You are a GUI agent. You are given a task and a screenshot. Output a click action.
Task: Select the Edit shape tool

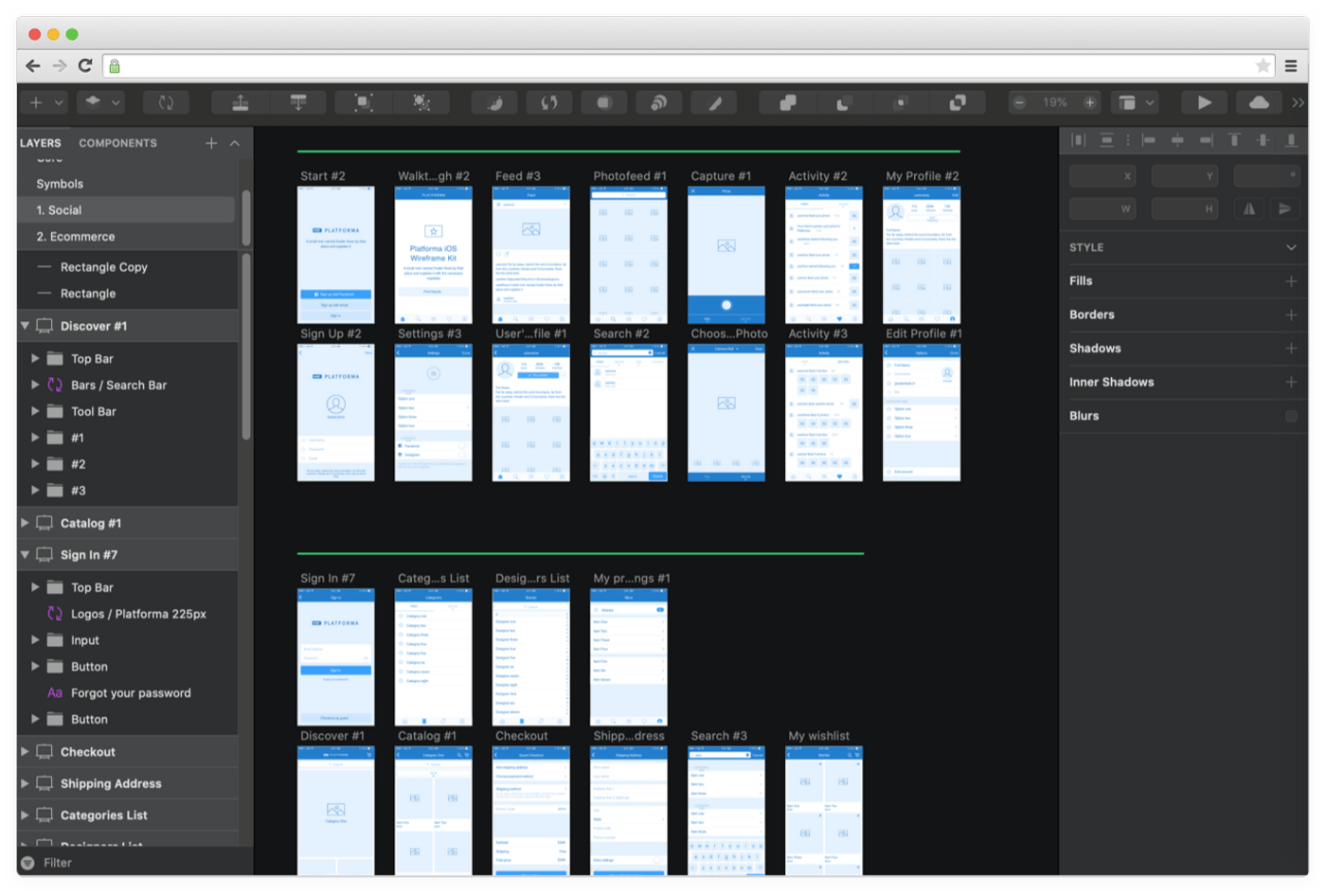coord(494,102)
